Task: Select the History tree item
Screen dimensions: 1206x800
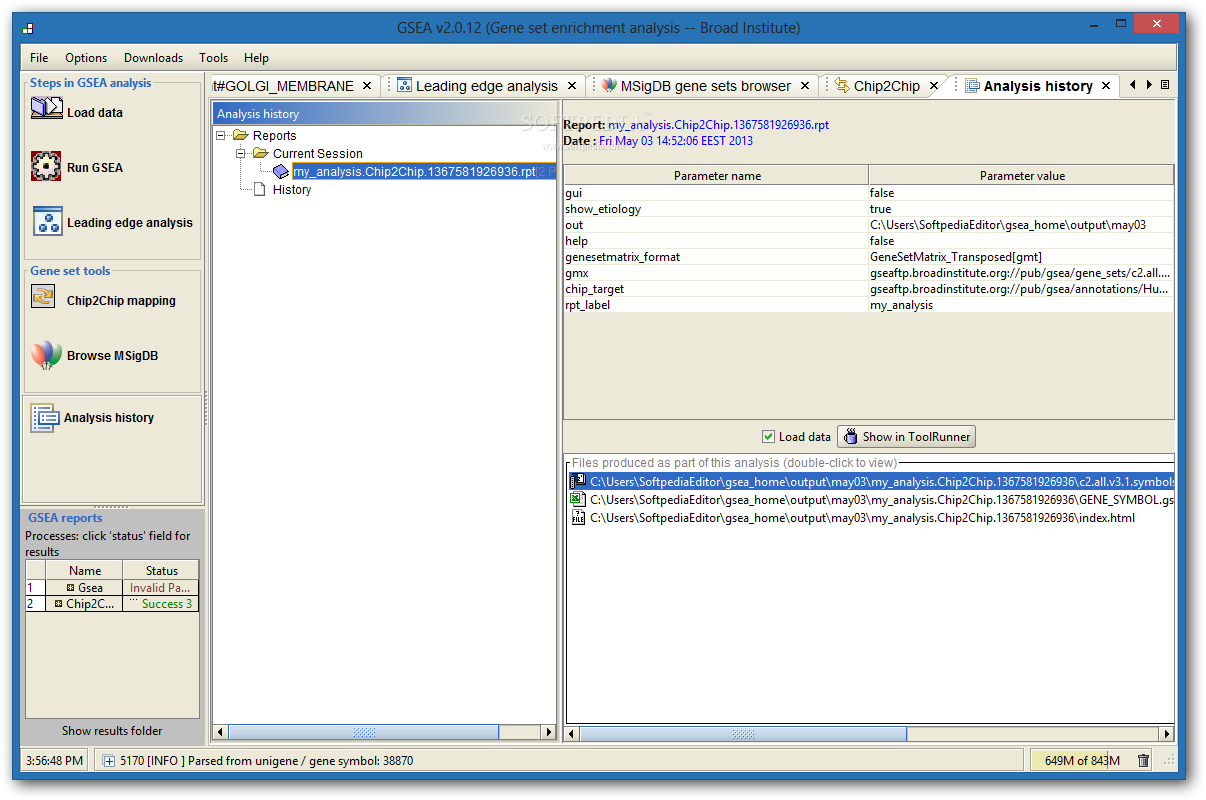Action: [292, 190]
